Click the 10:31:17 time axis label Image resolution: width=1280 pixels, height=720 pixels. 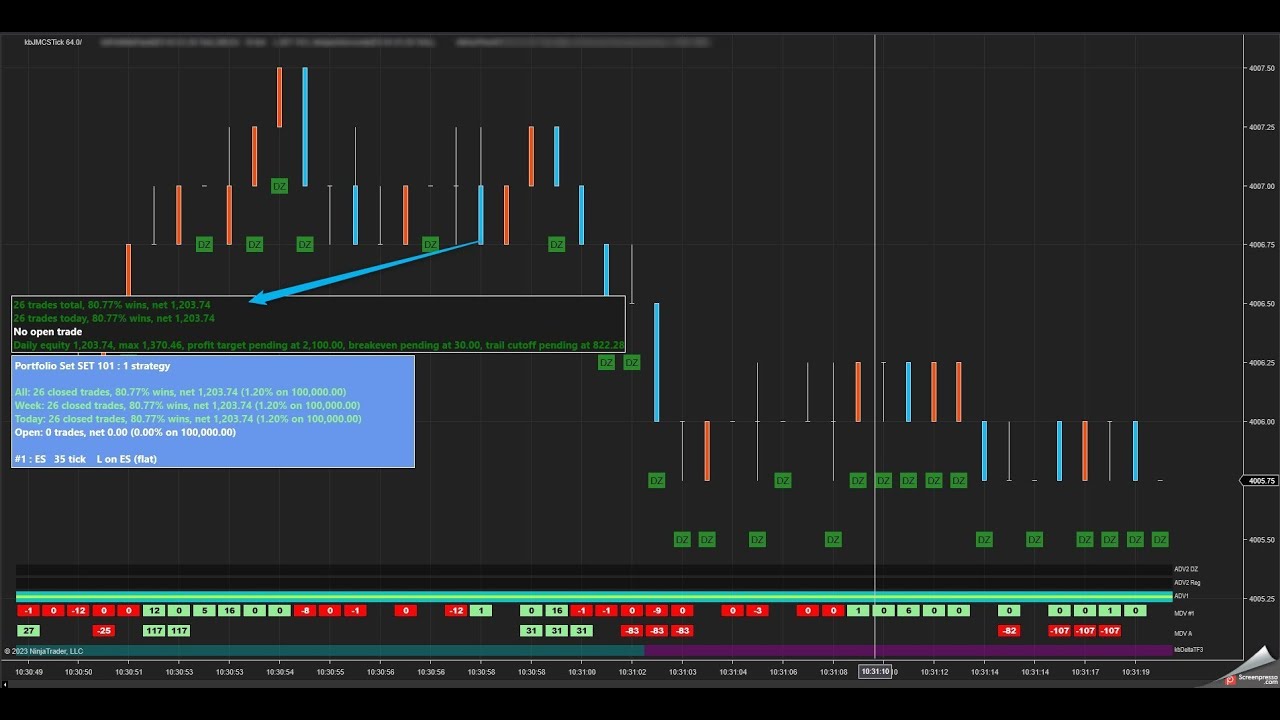pos(1086,672)
